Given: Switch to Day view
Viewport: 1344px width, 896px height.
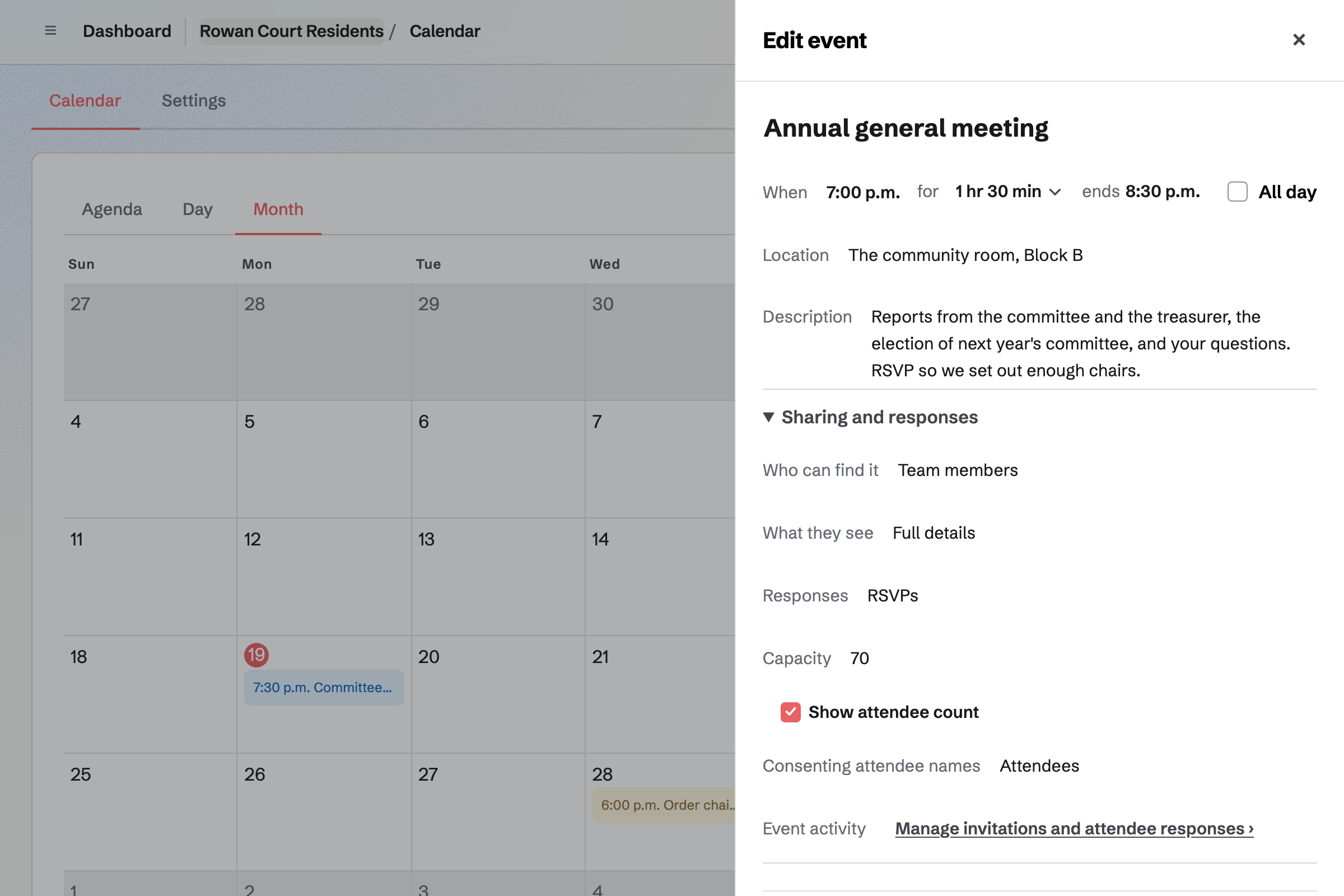Looking at the screenshot, I should pyautogui.click(x=197, y=209).
